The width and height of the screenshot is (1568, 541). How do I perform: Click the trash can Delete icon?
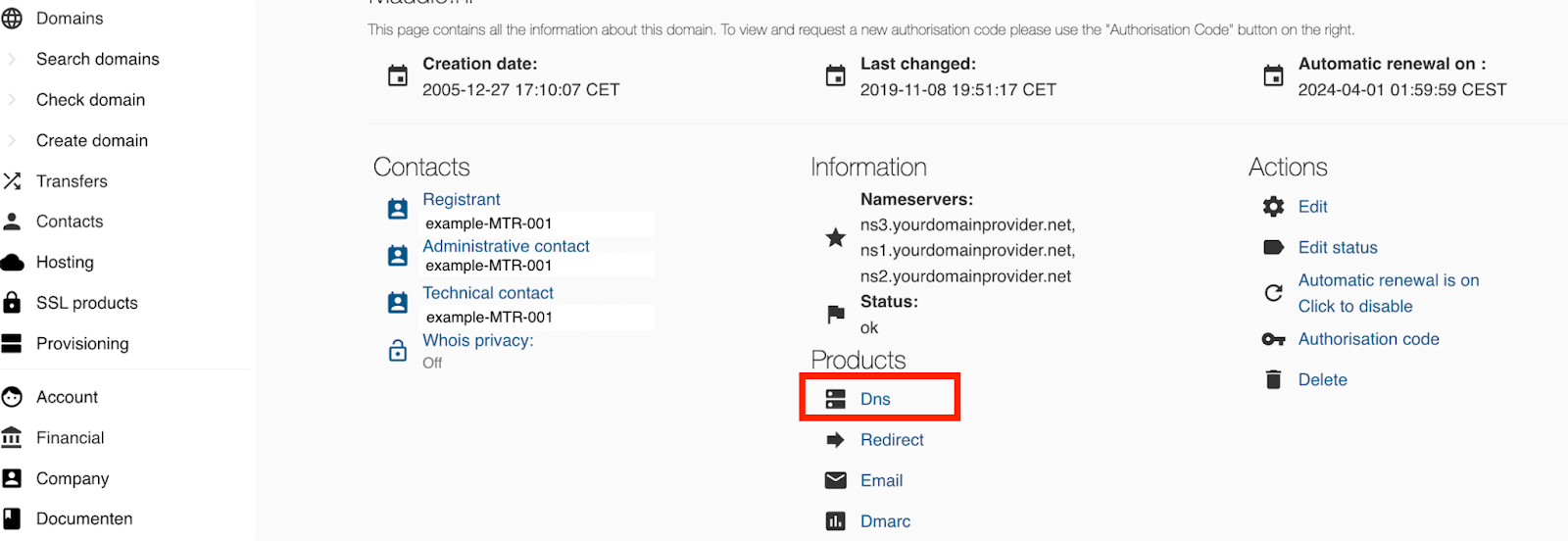point(1273,380)
